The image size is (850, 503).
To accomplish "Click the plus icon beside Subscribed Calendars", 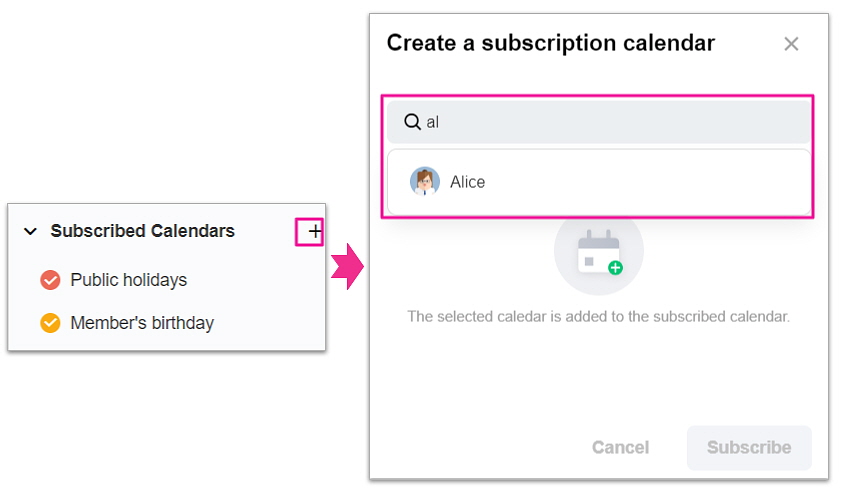I will pos(314,231).
